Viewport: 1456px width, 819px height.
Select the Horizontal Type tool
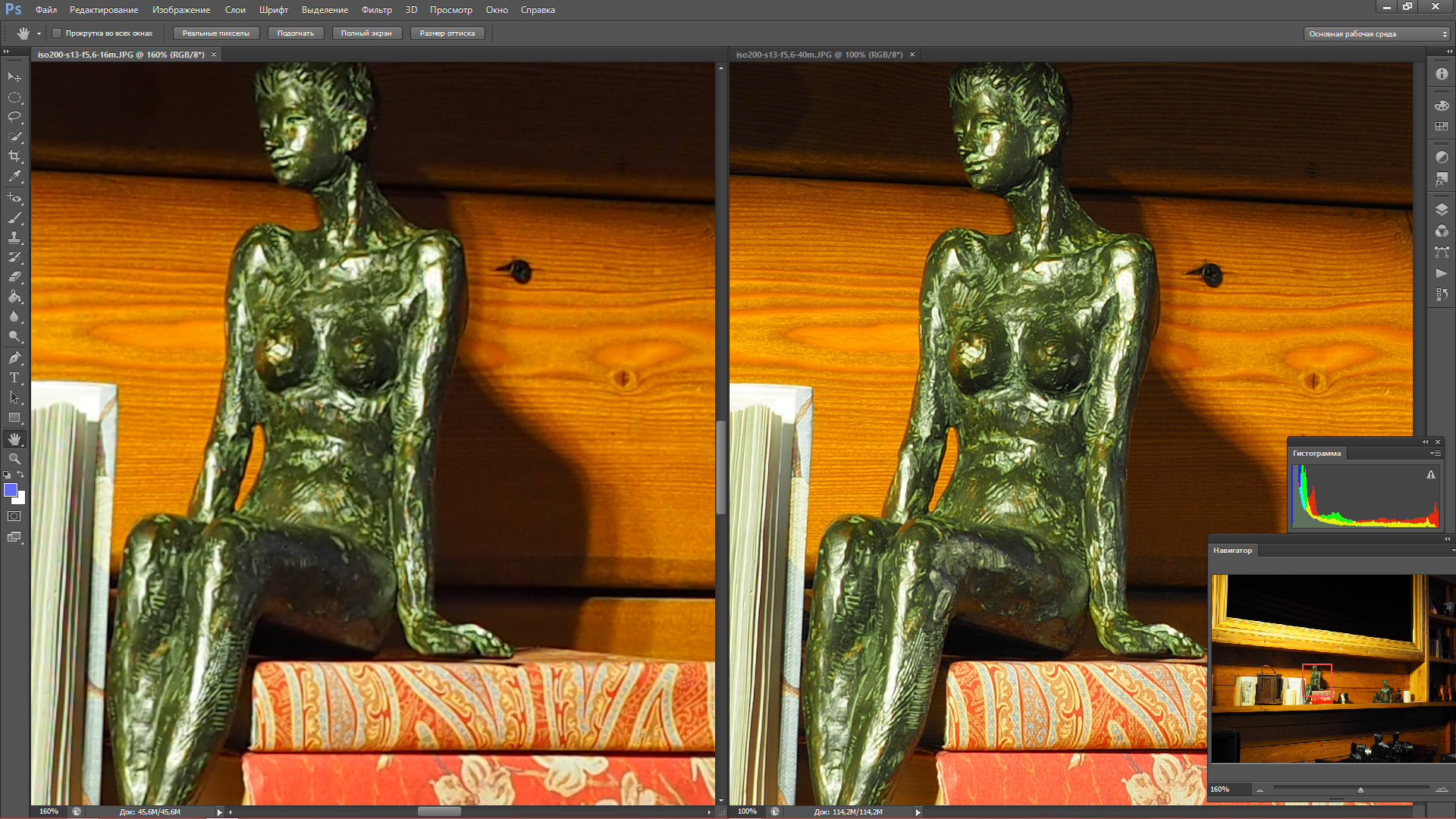14,378
